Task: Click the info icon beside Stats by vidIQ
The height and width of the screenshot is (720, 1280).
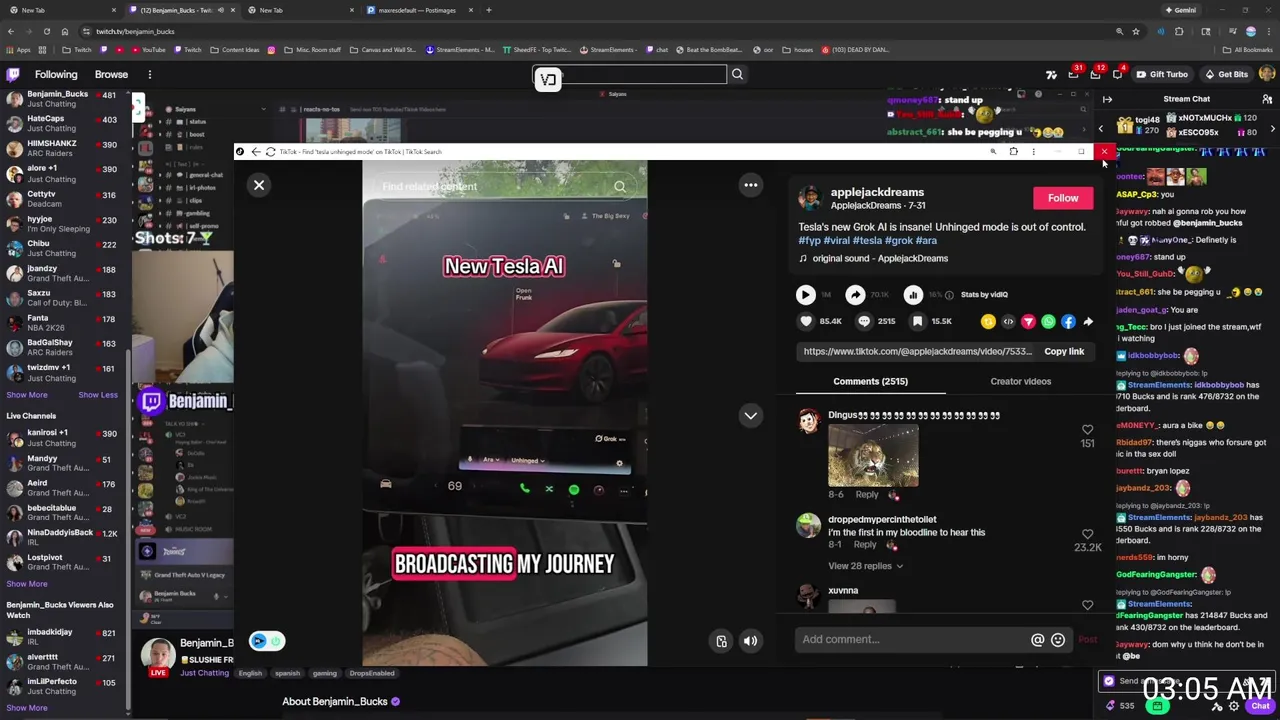Action: click(x=949, y=295)
